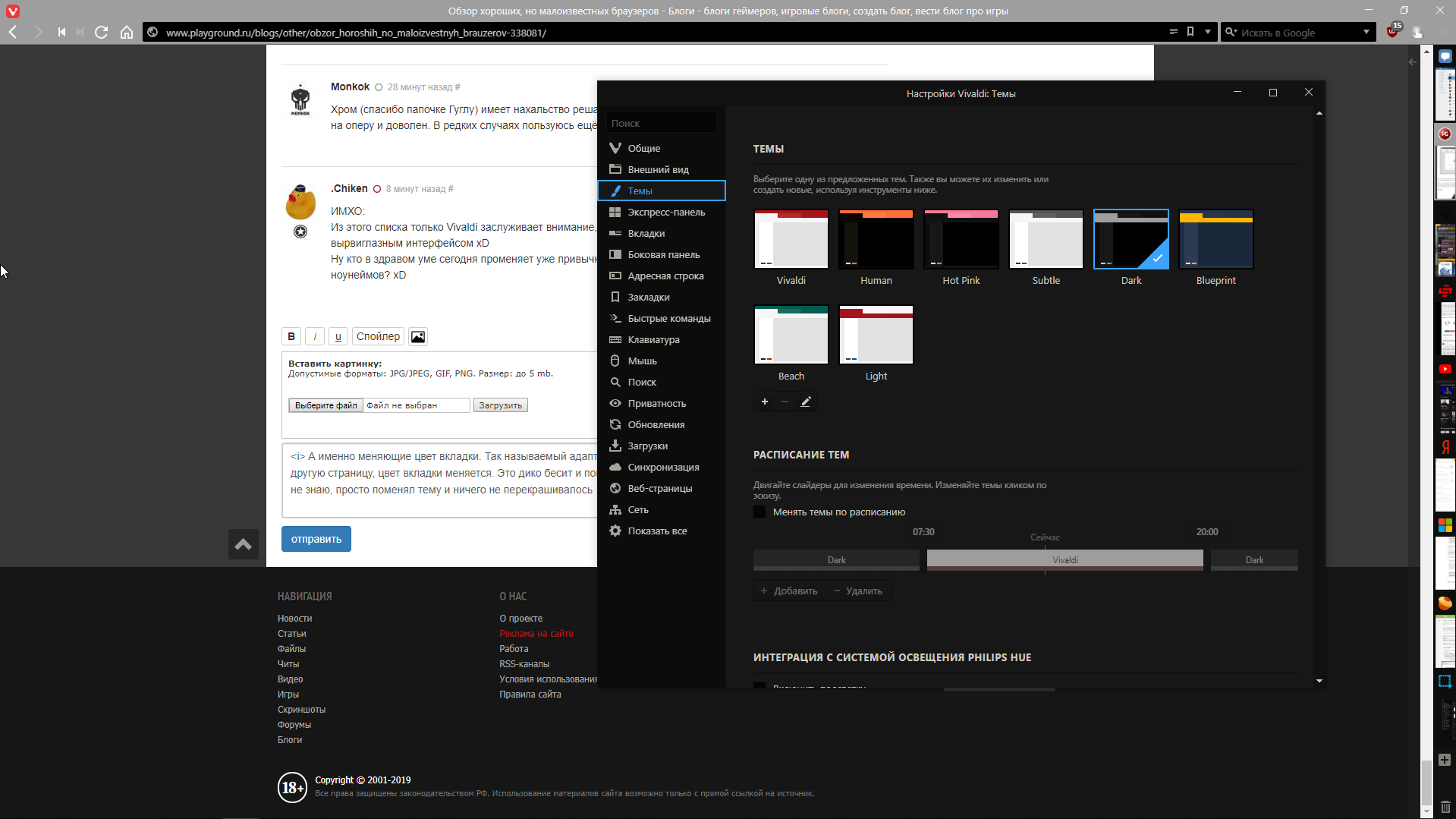Click the scroll-to-top arrow button
Image resolution: width=1456 pixels, height=819 pixels.
(x=244, y=544)
